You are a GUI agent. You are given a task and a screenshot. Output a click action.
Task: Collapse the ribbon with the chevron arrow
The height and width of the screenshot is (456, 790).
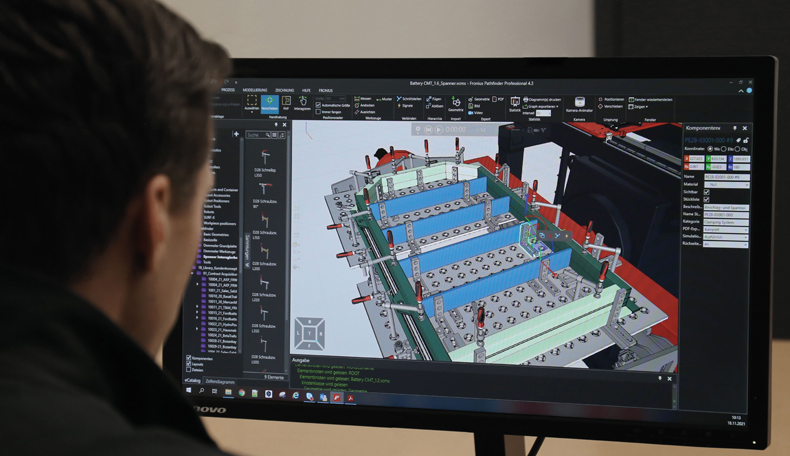(741, 91)
